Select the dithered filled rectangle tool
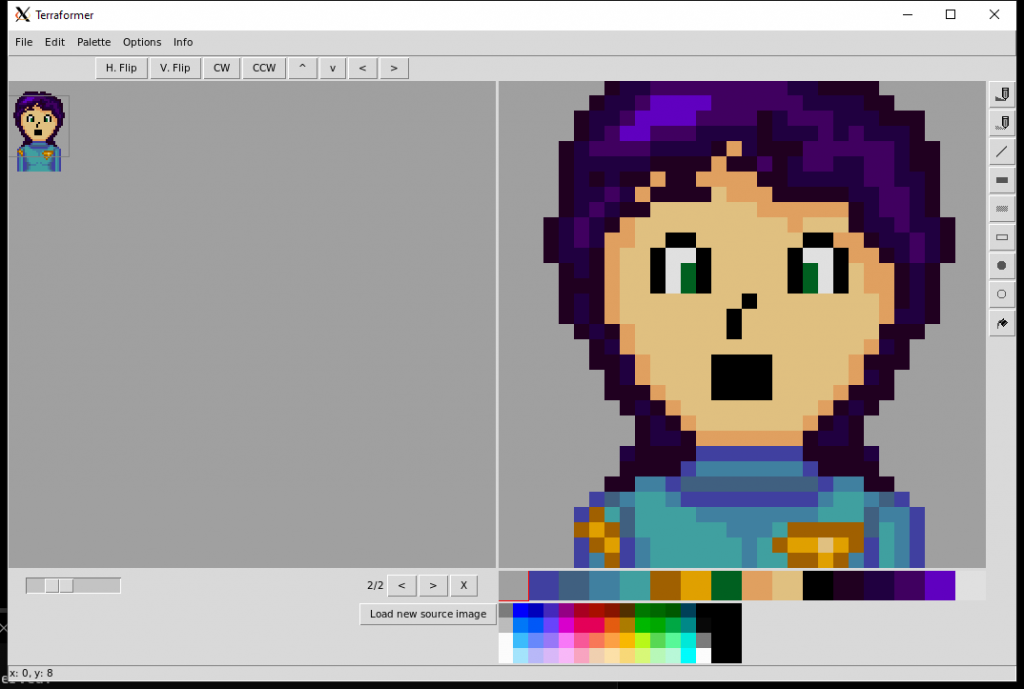1024x689 pixels. [x=1002, y=209]
